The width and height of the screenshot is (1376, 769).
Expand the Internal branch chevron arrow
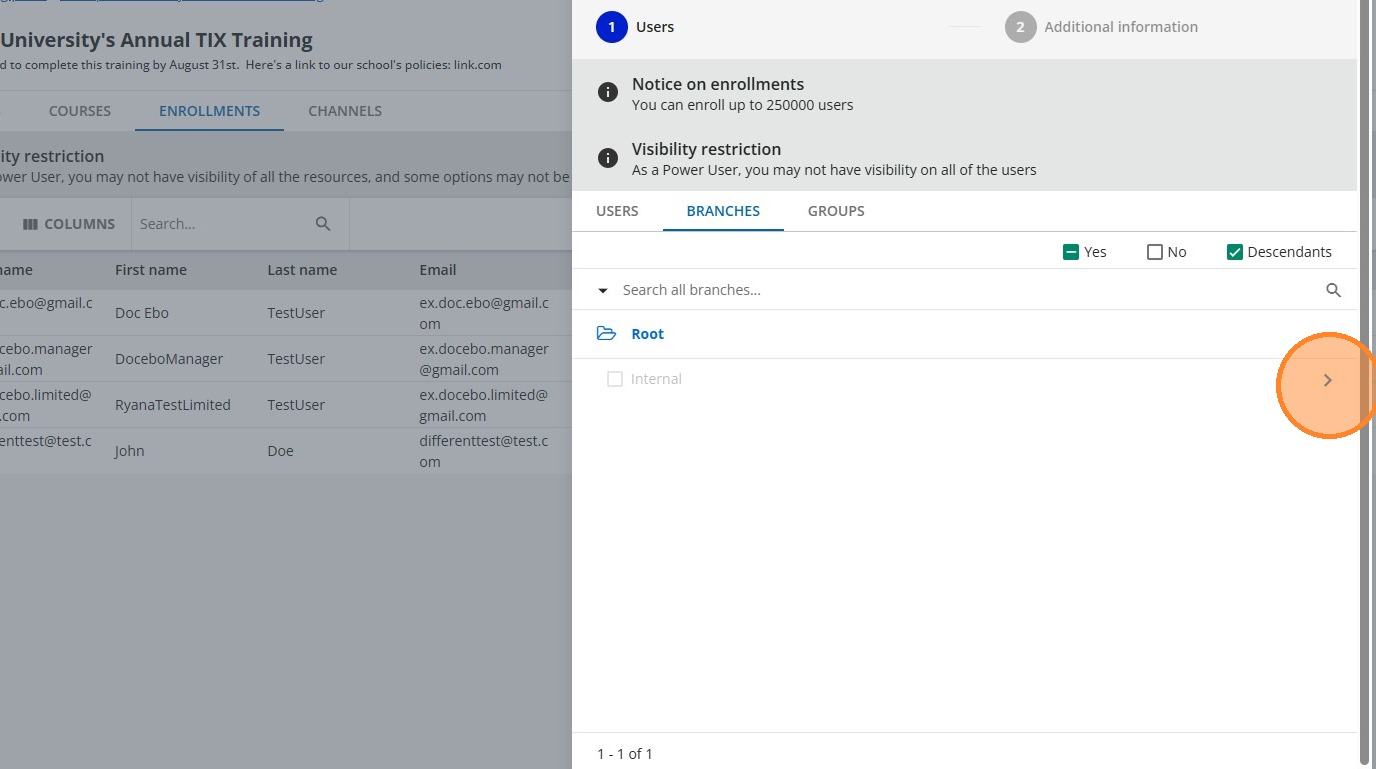[x=1328, y=380]
